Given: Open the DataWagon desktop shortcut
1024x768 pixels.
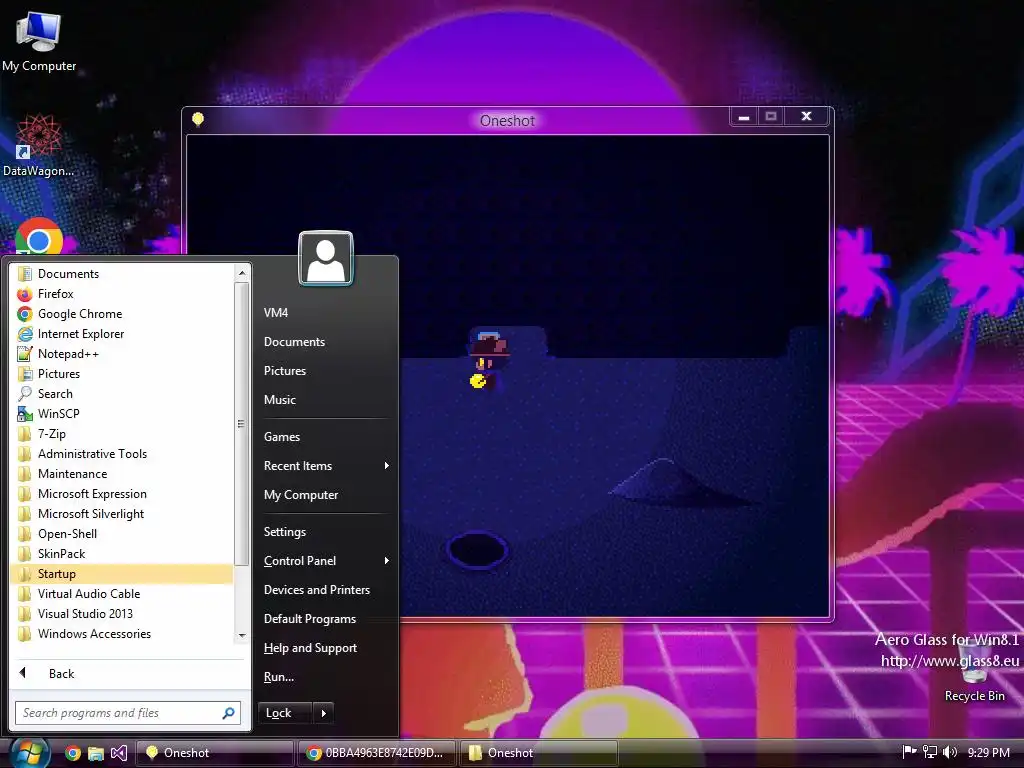Looking at the screenshot, I should click(x=39, y=145).
